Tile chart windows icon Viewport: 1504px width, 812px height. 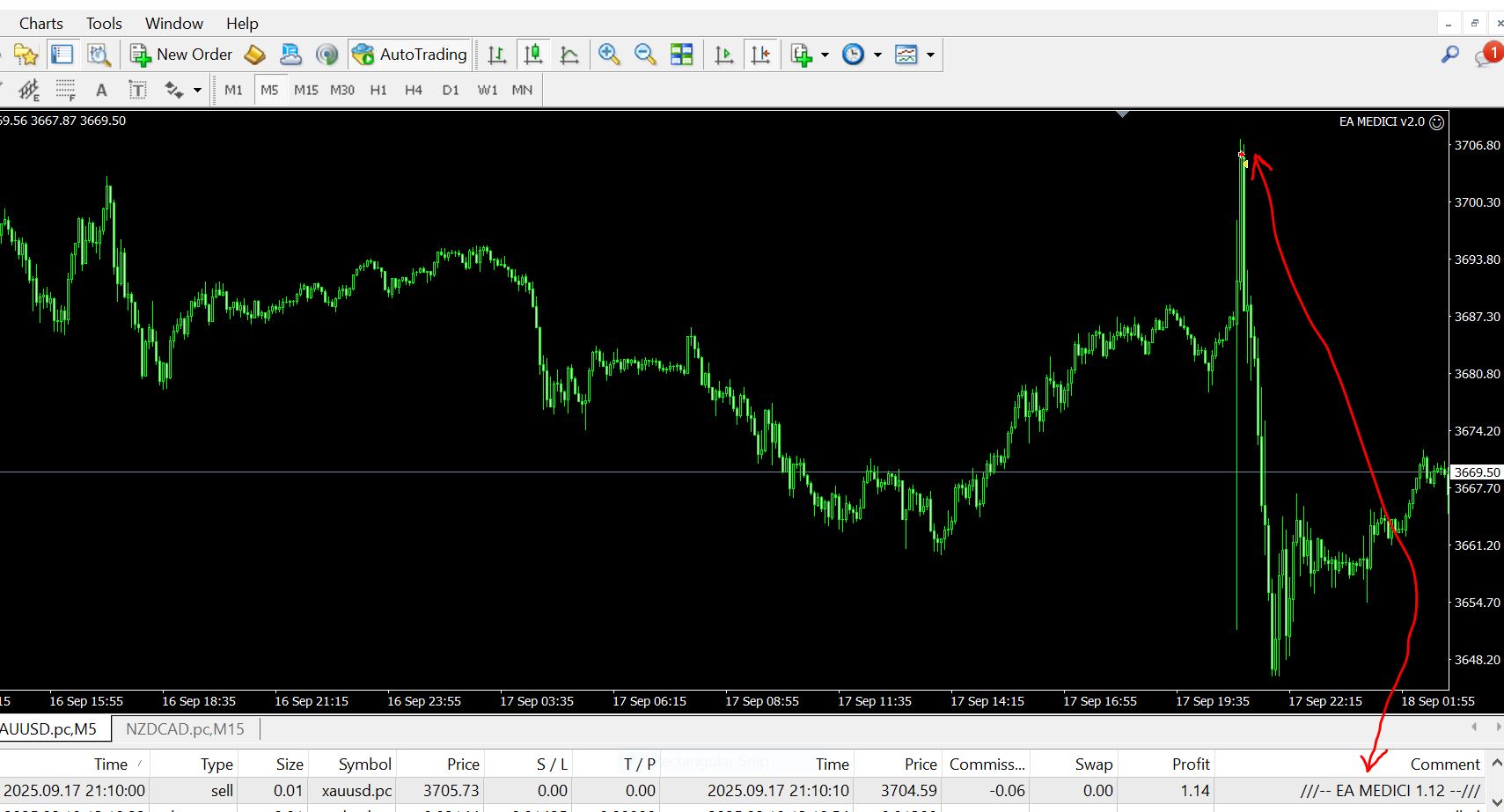click(682, 55)
